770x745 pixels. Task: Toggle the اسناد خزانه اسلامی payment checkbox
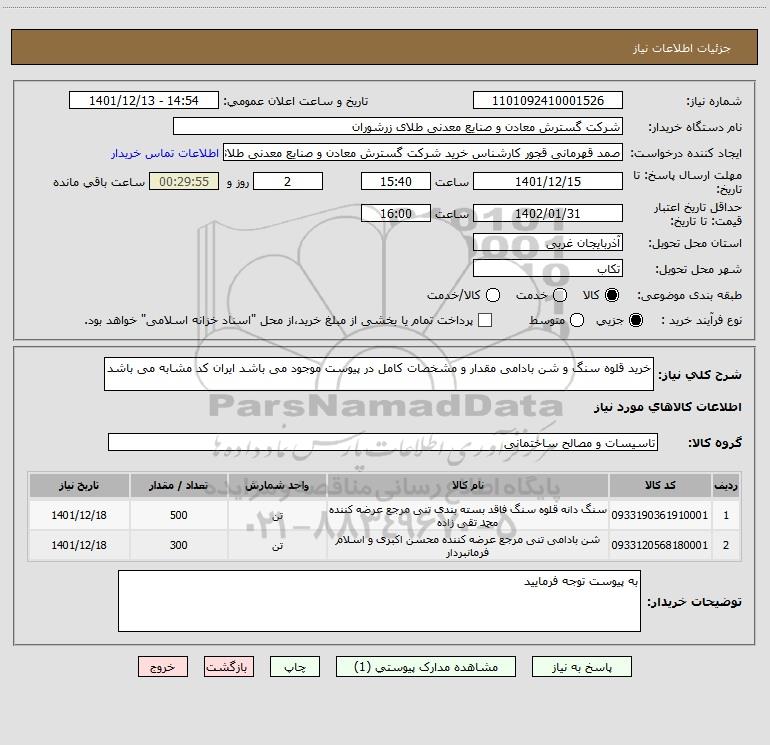coord(485,320)
